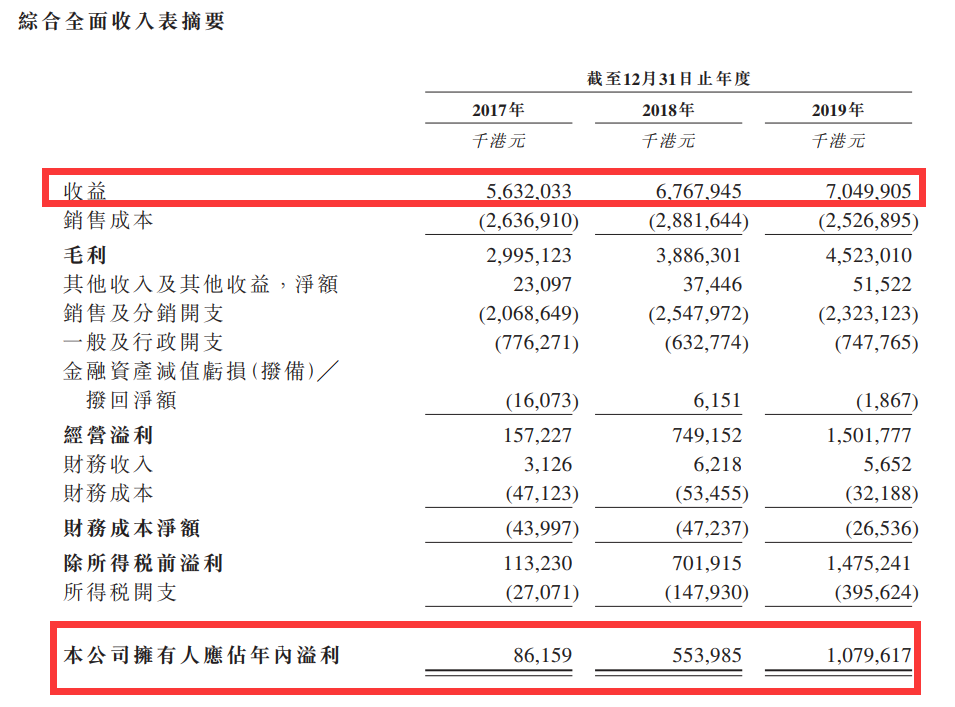Image resolution: width=955 pixels, height=707 pixels.
Task: Click the 除所得稅前溢利 row label
Action: pos(143,563)
